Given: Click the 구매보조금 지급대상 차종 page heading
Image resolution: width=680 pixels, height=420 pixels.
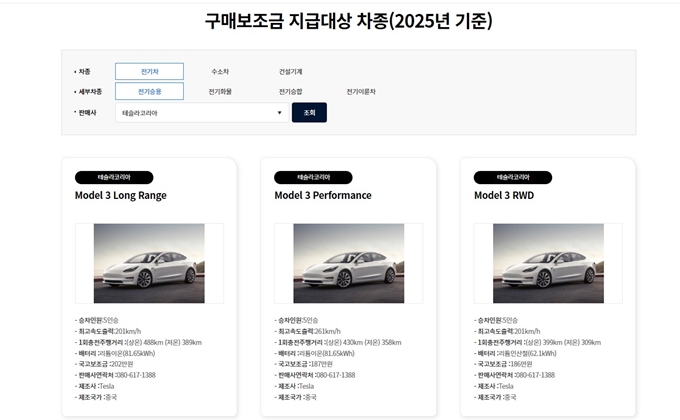Looking at the screenshot, I should (x=349, y=21).
